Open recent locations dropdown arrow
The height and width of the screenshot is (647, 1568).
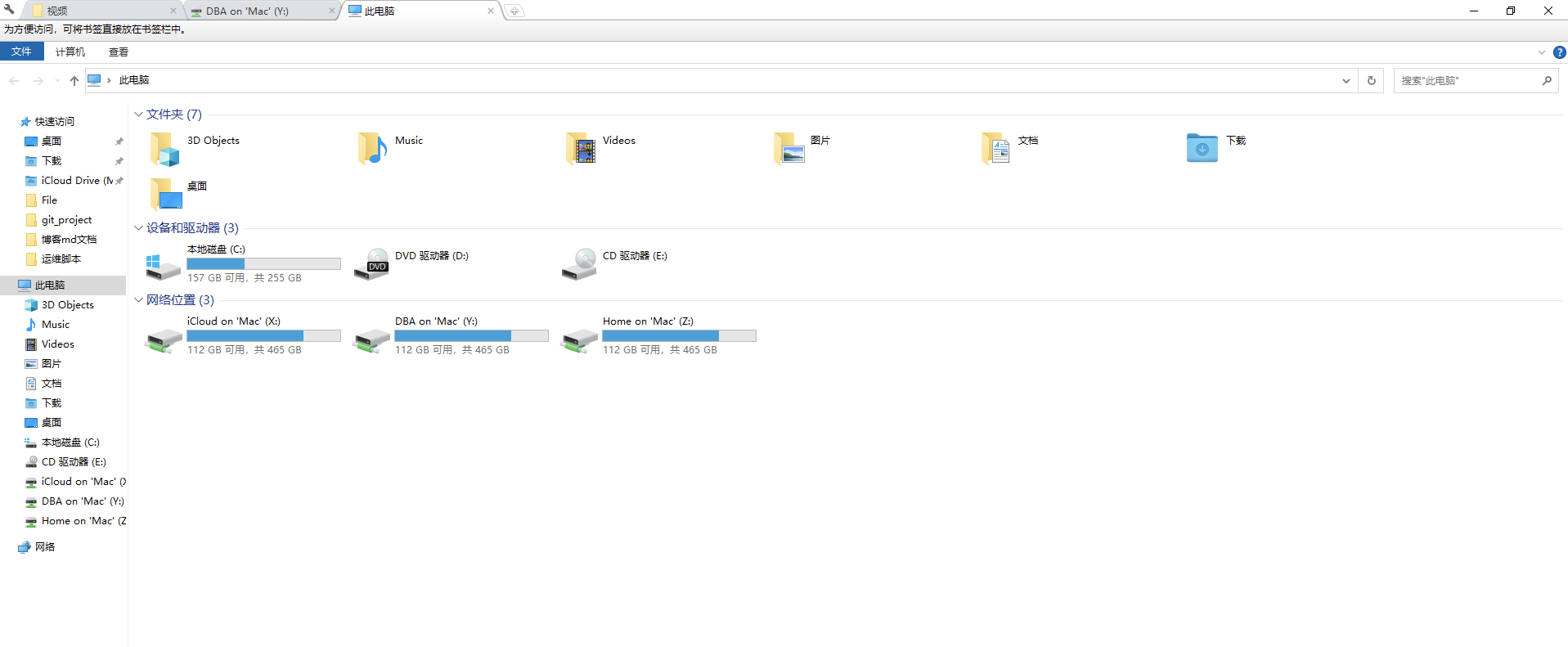(56, 80)
